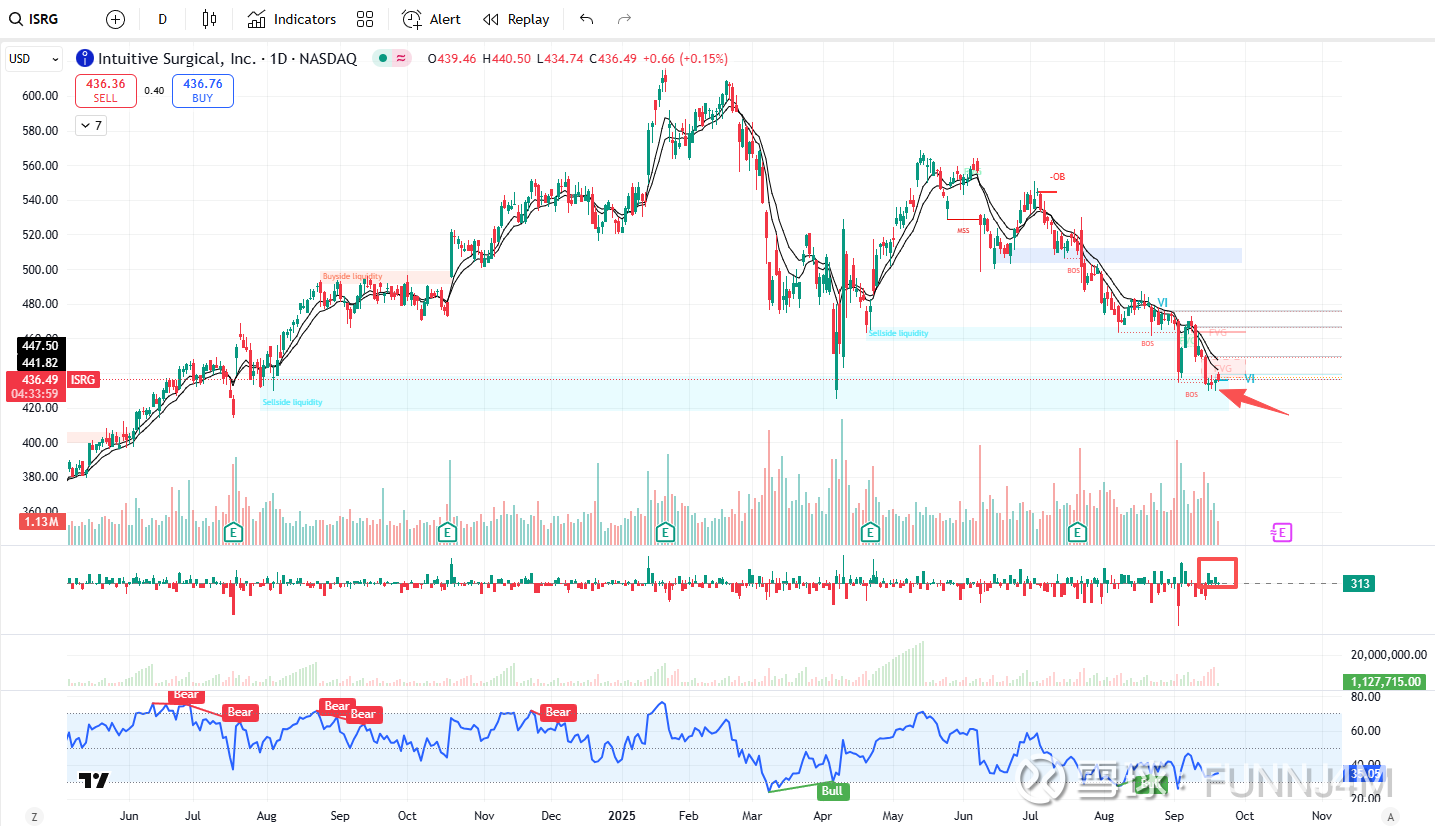
Task: Click the purple upcoming earnings E marker
Action: point(1282,532)
